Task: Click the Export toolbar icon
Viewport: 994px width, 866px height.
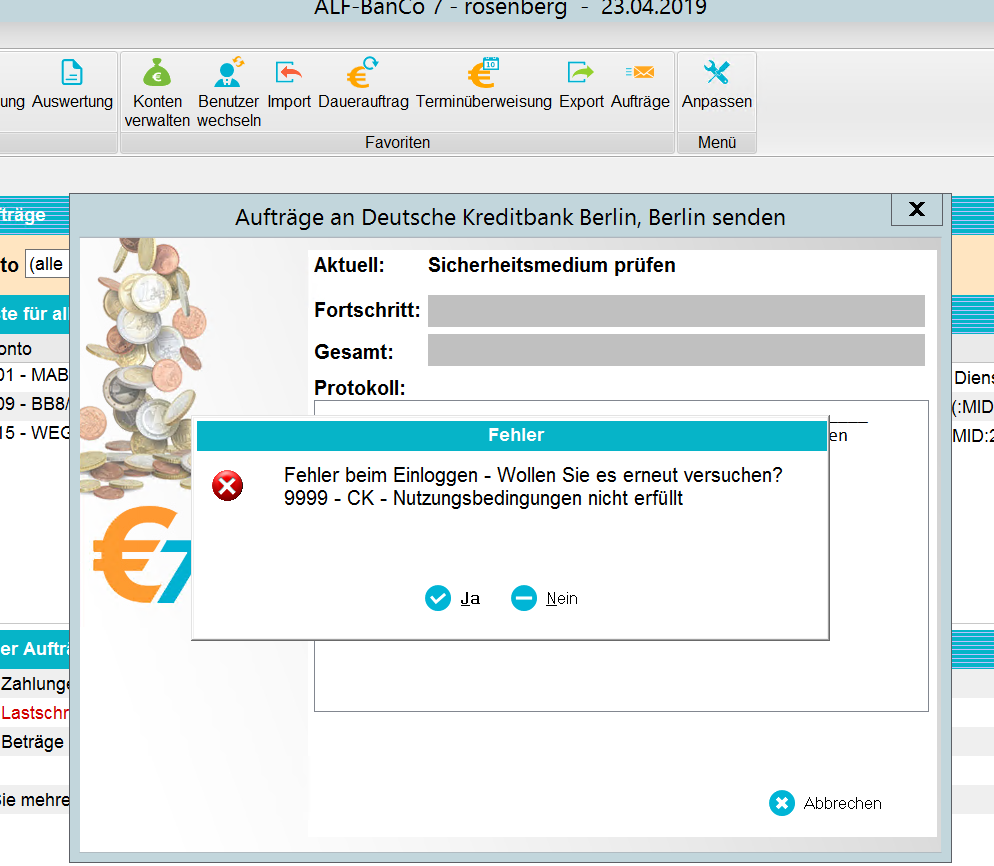Action: (581, 72)
